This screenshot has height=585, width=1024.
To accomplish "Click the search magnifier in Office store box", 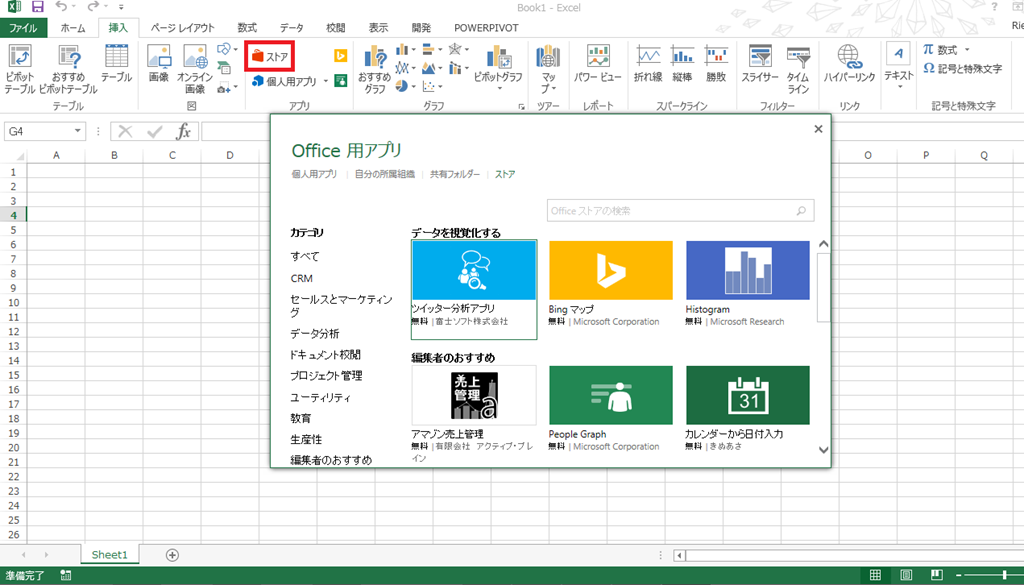I will tap(801, 211).
